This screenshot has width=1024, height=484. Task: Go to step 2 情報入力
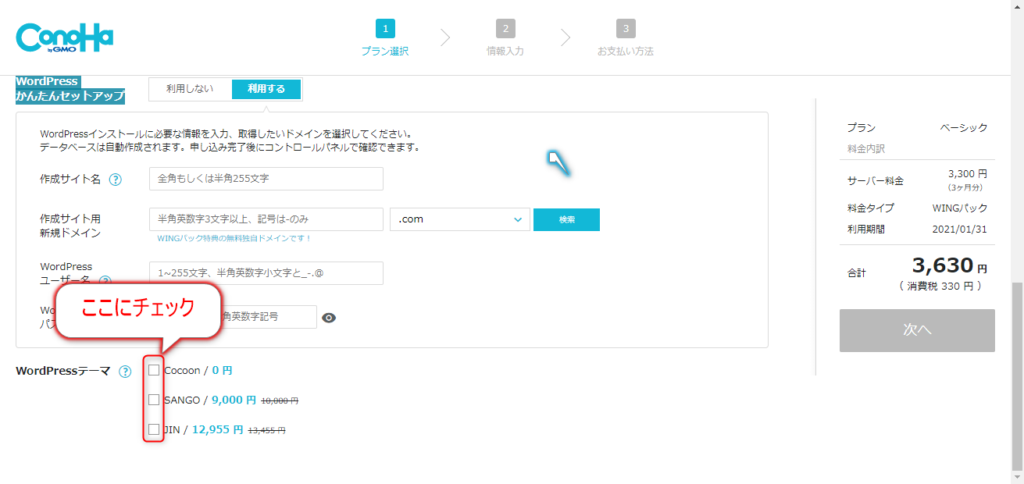tap(505, 38)
